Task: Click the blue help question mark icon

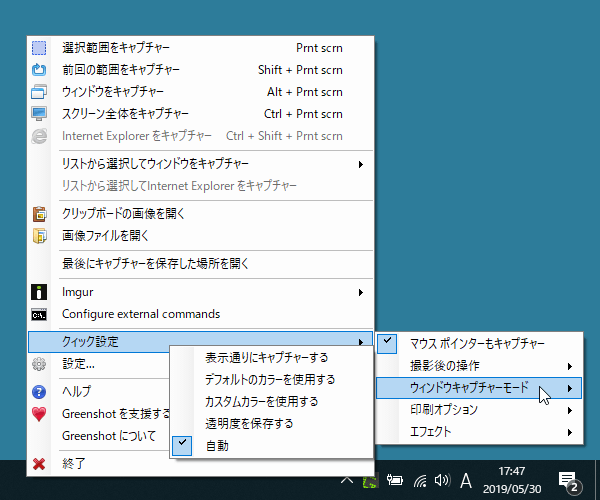Action: 39,392
